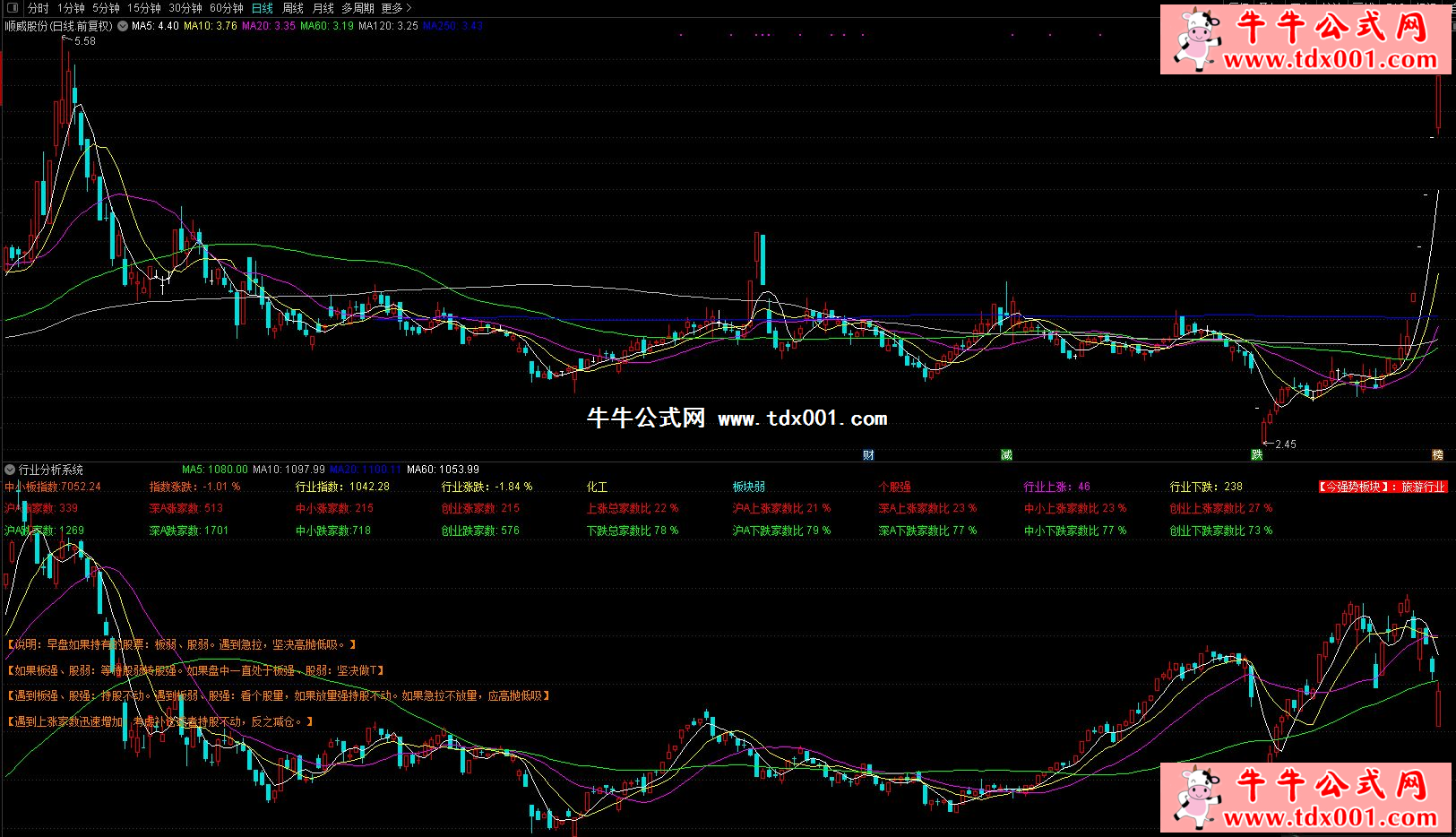
Task: Click the 中小上涨家数比 23 % text
Action: click(x=1075, y=508)
